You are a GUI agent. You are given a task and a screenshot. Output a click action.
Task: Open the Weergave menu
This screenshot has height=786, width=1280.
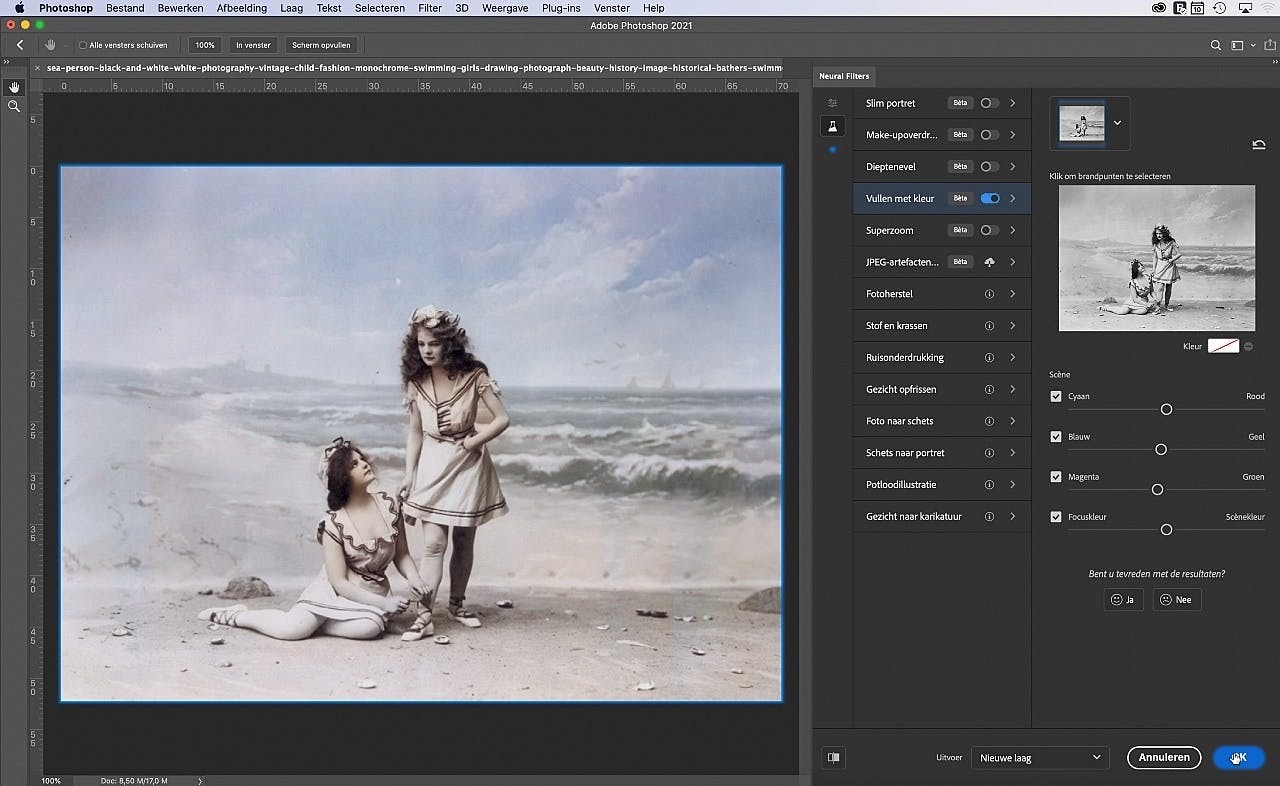click(503, 8)
